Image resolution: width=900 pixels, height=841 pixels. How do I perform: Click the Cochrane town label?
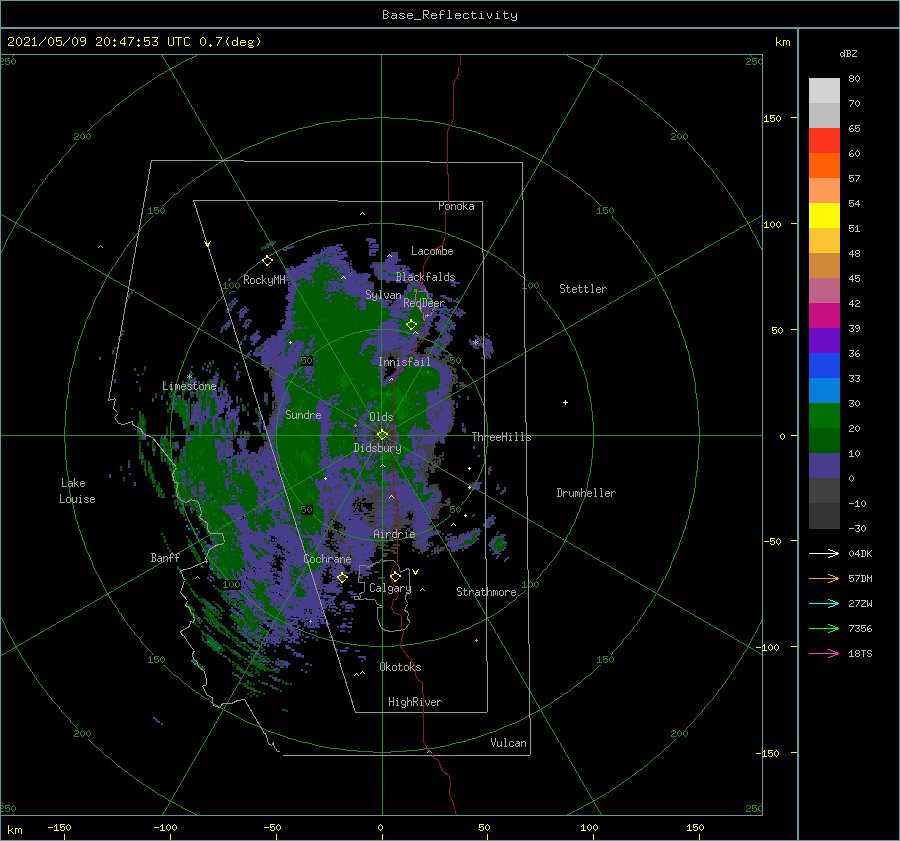click(x=327, y=559)
